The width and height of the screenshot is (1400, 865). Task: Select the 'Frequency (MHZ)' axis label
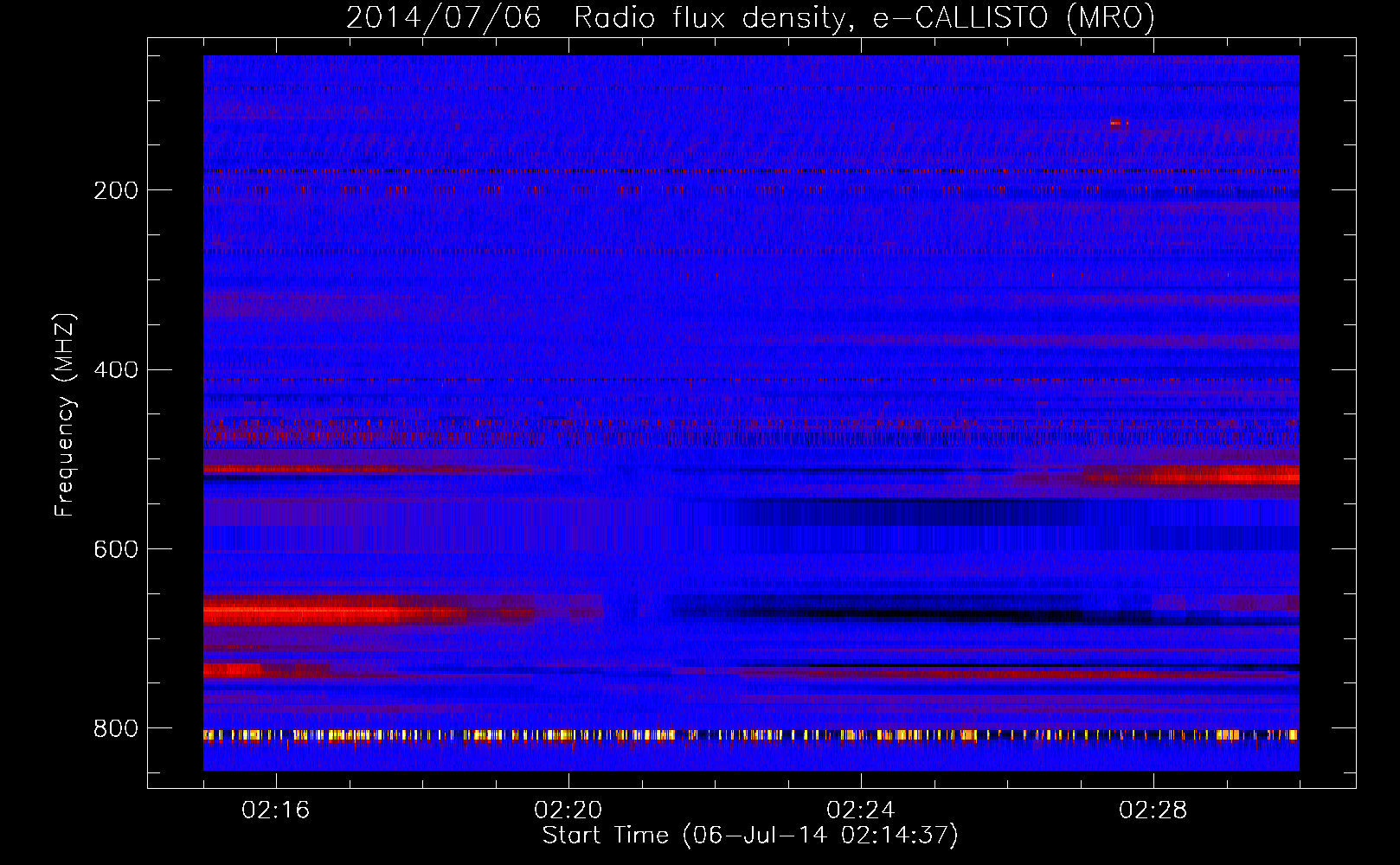[x=64, y=415]
